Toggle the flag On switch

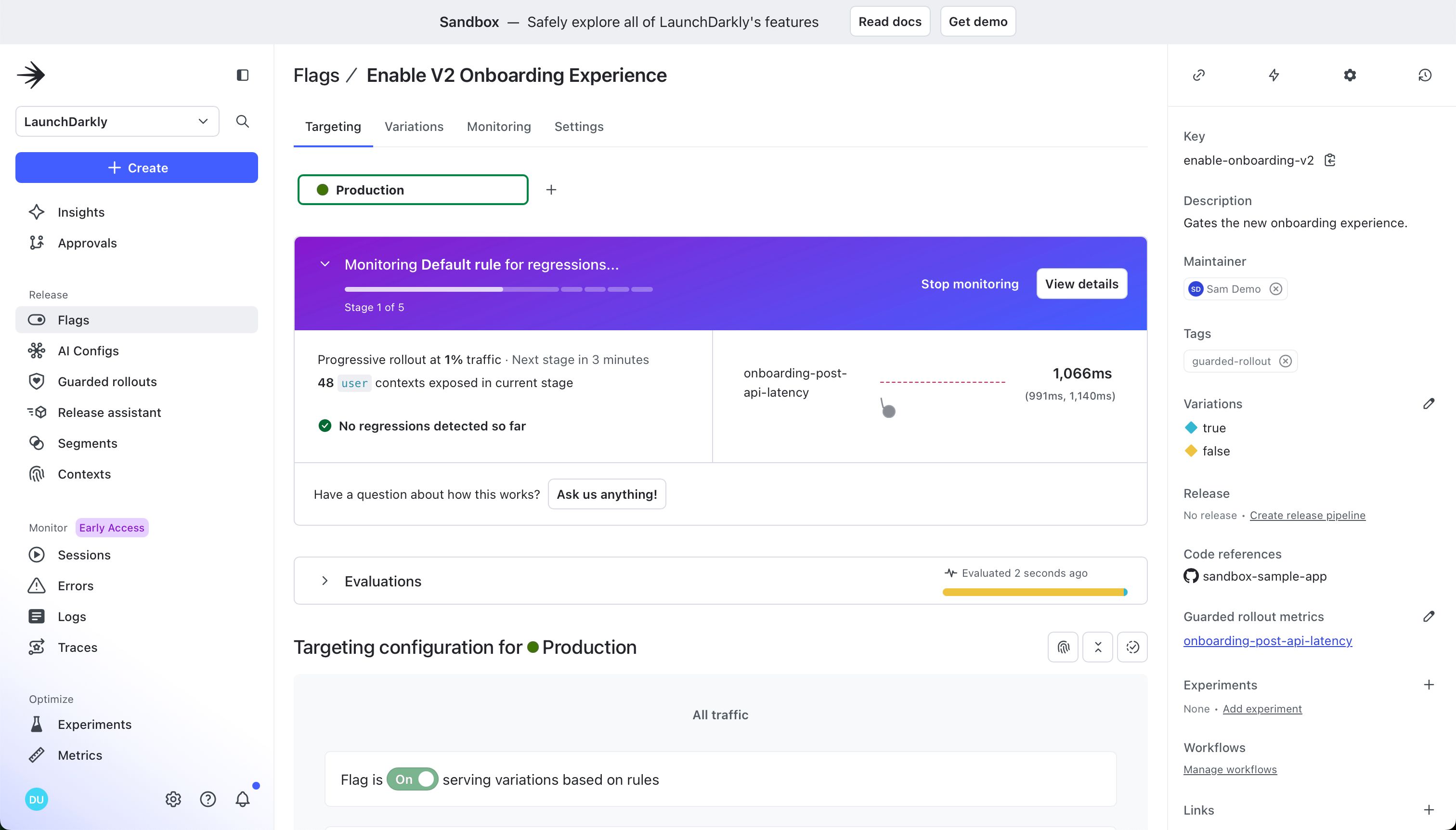click(x=412, y=779)
